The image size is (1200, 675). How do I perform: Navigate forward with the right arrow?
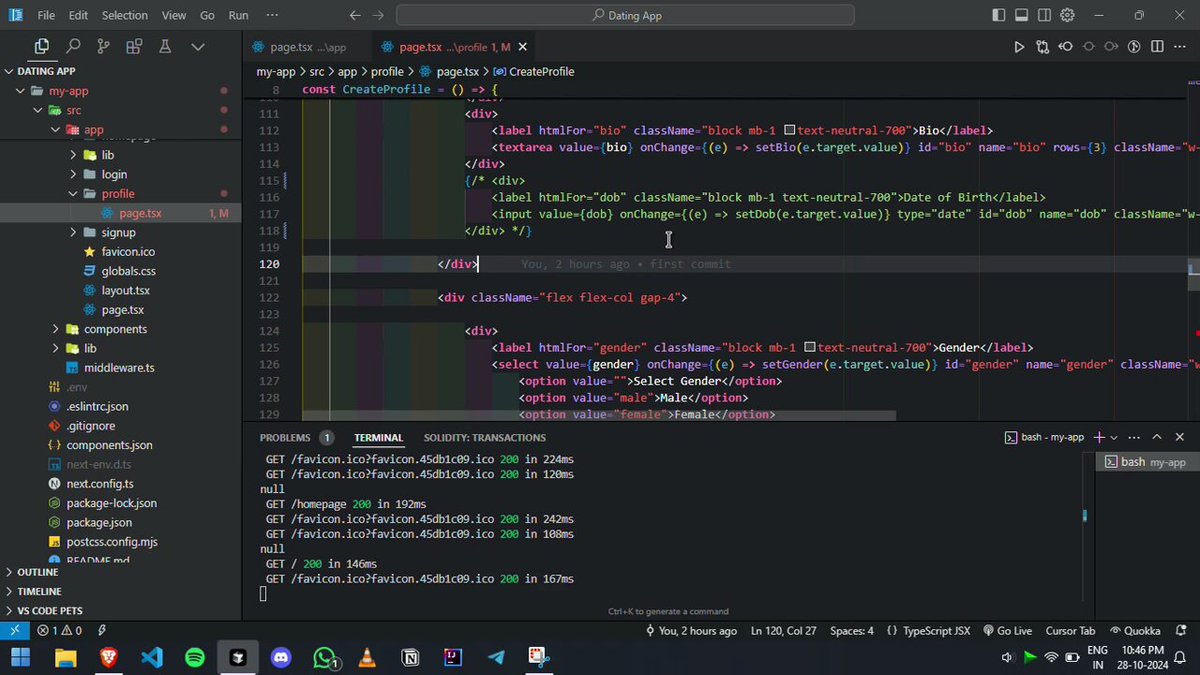tap(377, 15)
